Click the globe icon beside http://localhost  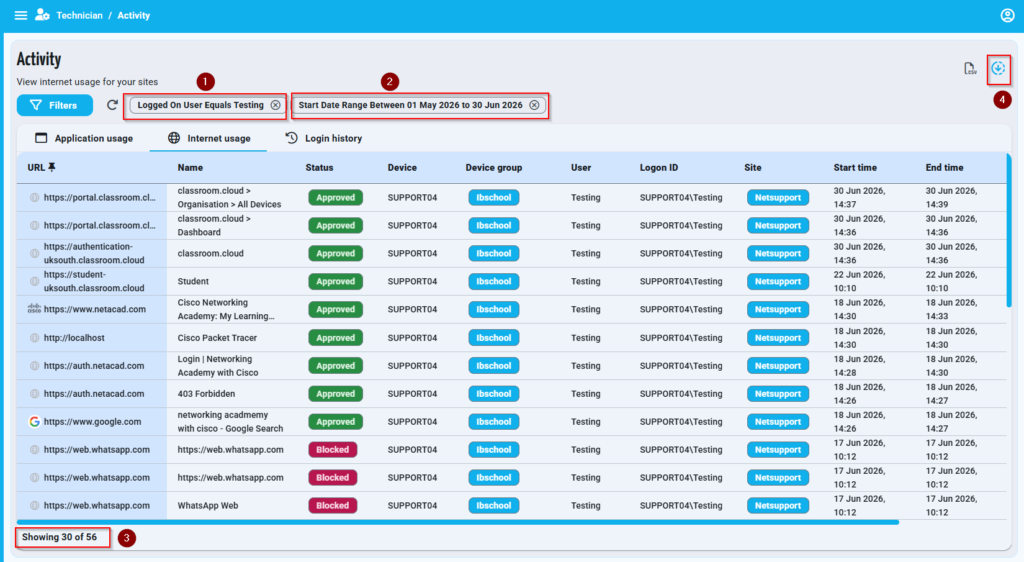(35, 338)
